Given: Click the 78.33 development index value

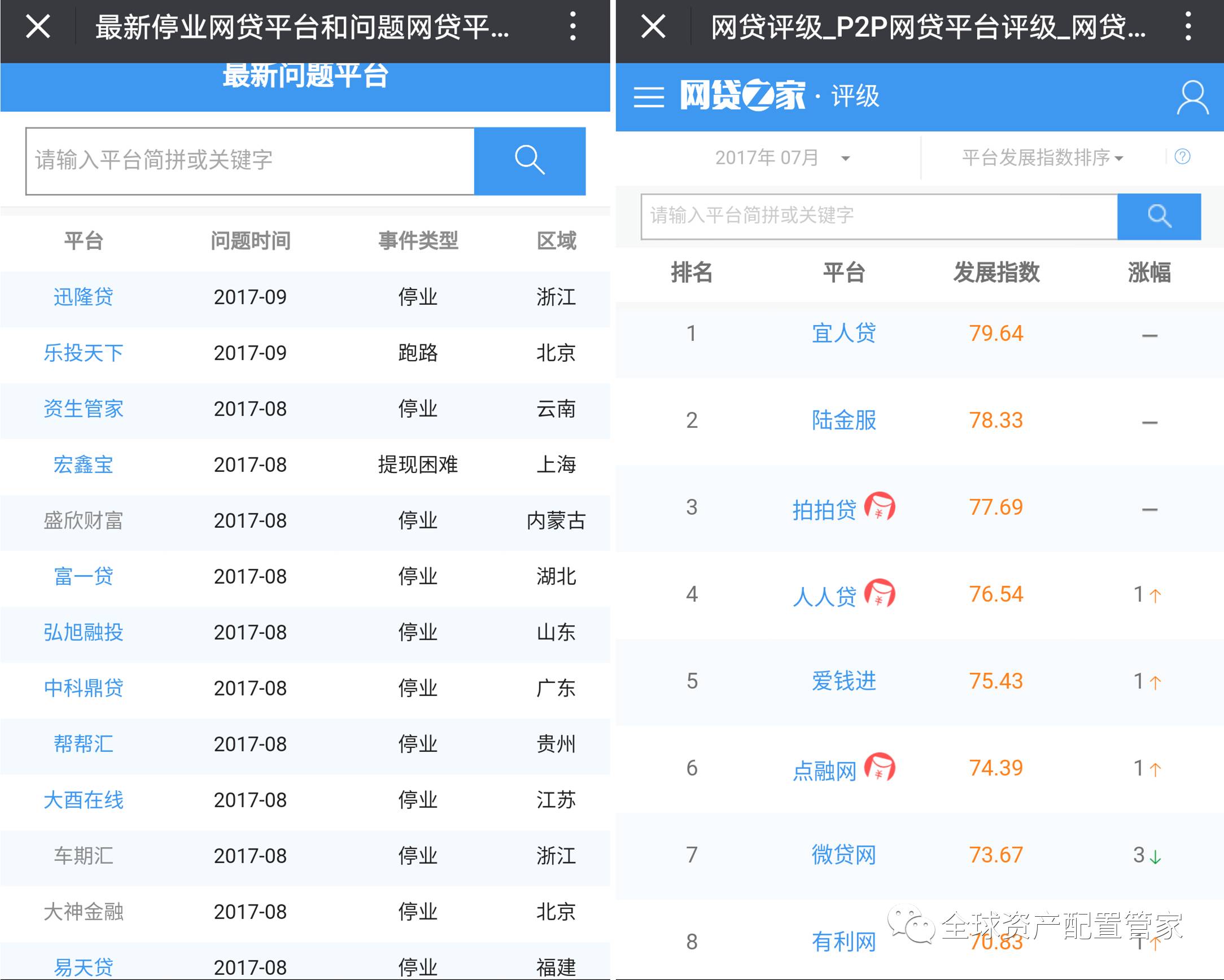Looking at the screenshot, I should [x=996, y=420].
